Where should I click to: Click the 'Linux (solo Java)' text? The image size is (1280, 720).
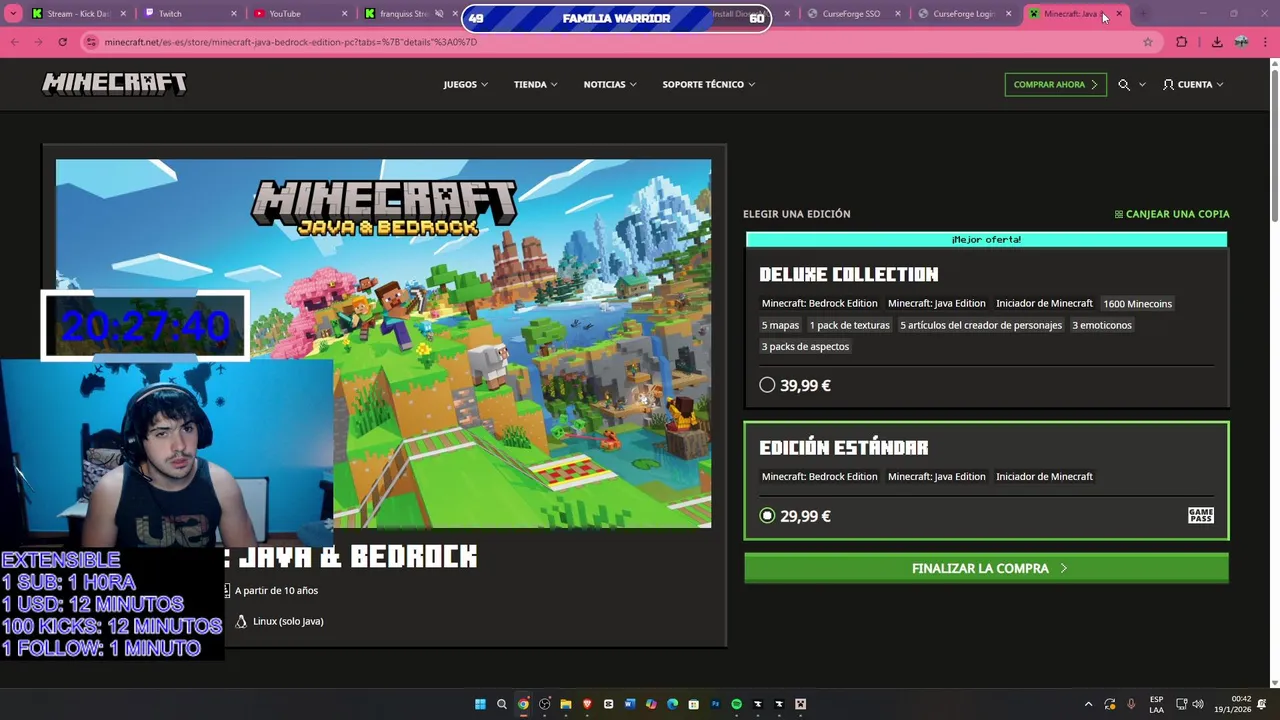288,621
